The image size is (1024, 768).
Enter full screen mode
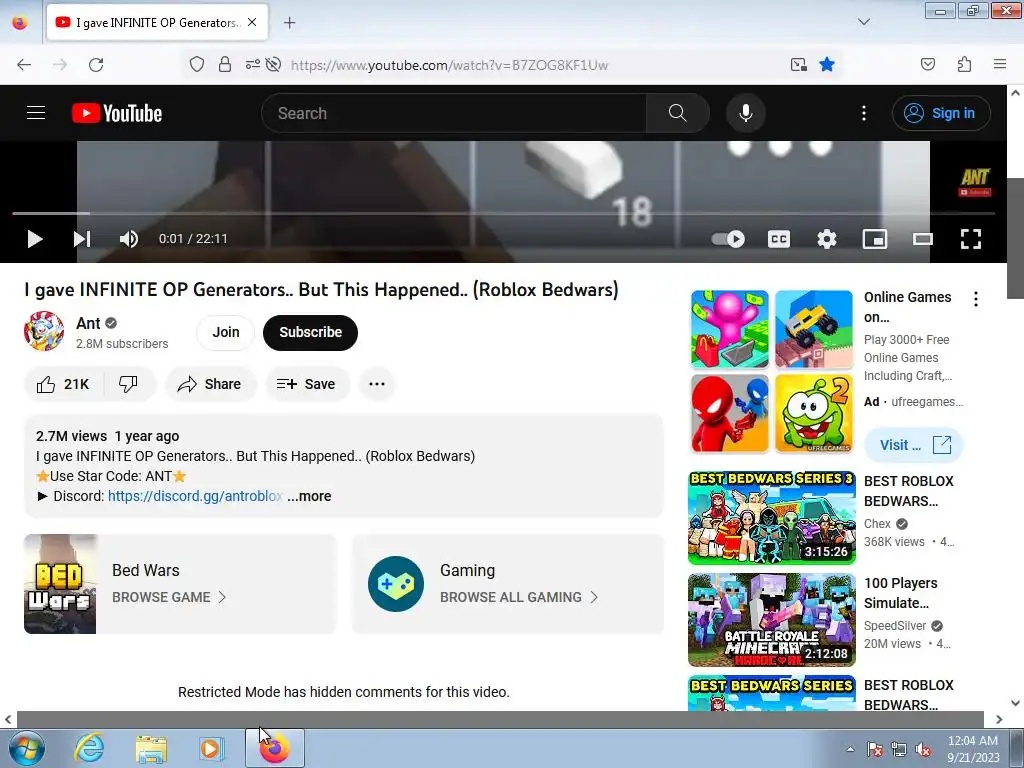click(x=971, y=239)
